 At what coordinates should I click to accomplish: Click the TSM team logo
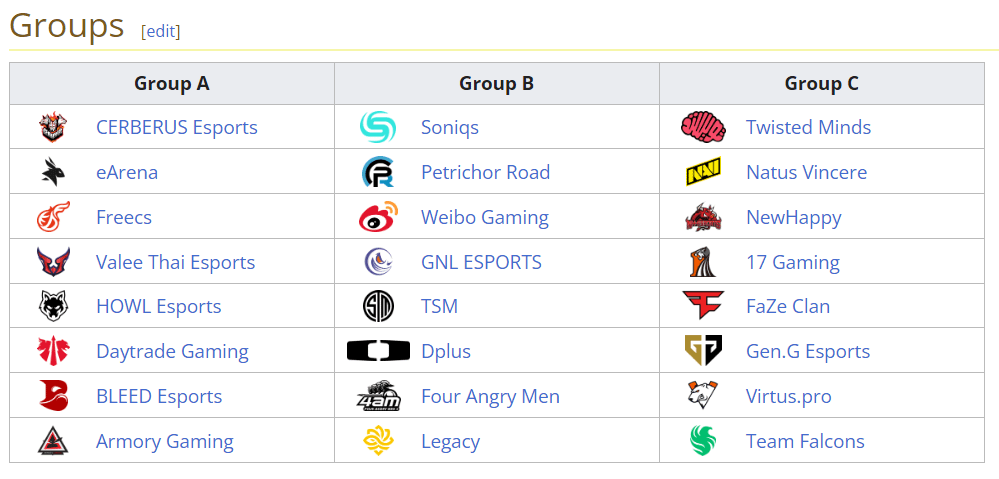[x=378, y=306]
